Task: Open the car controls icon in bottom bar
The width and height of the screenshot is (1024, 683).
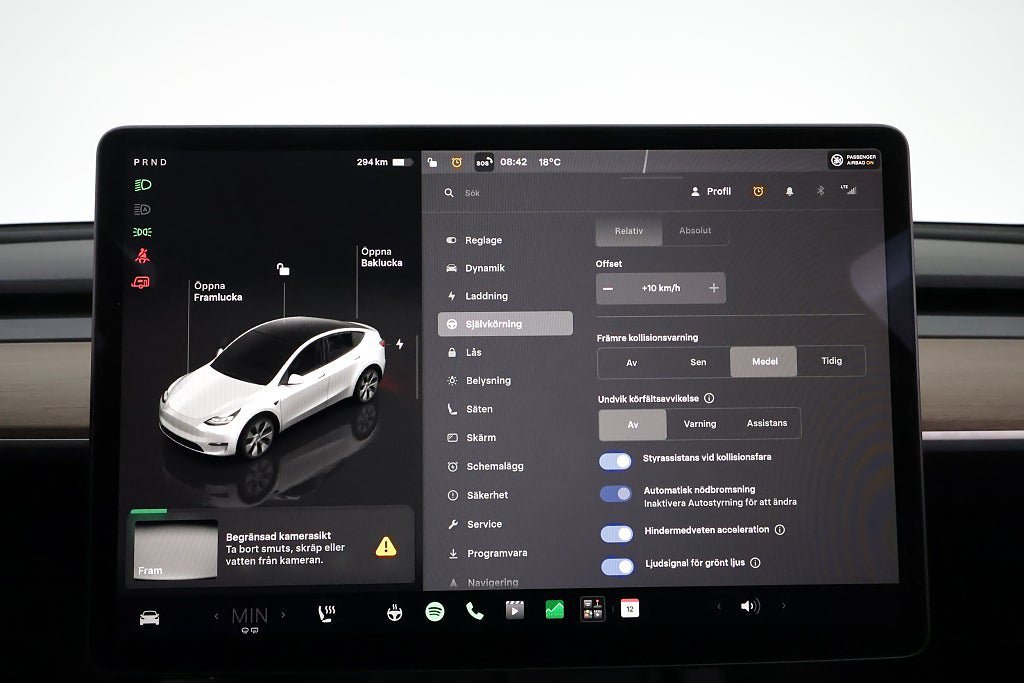Action: pyautogui.click(x=150, y=617)
